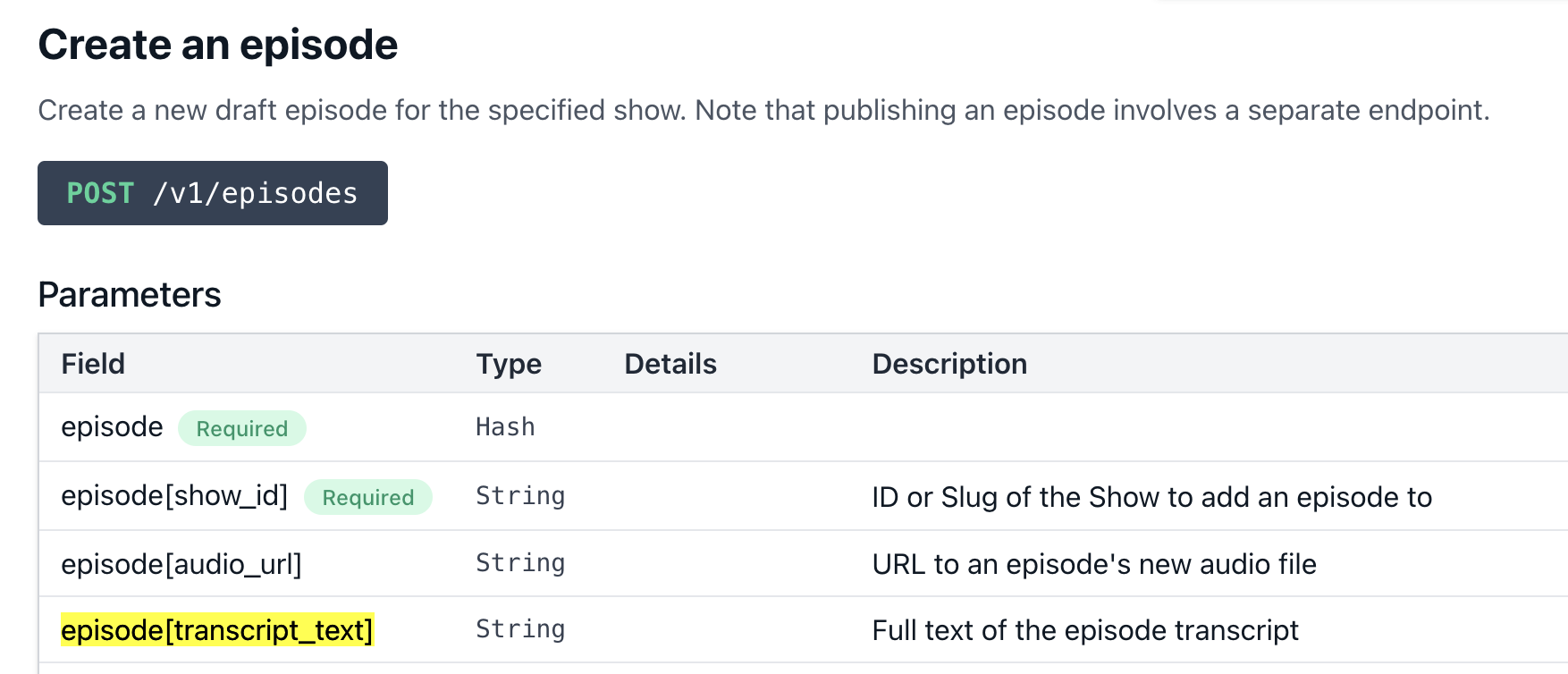Click the Type column header
The image size is (1568, 674).
tap(508, 364)
